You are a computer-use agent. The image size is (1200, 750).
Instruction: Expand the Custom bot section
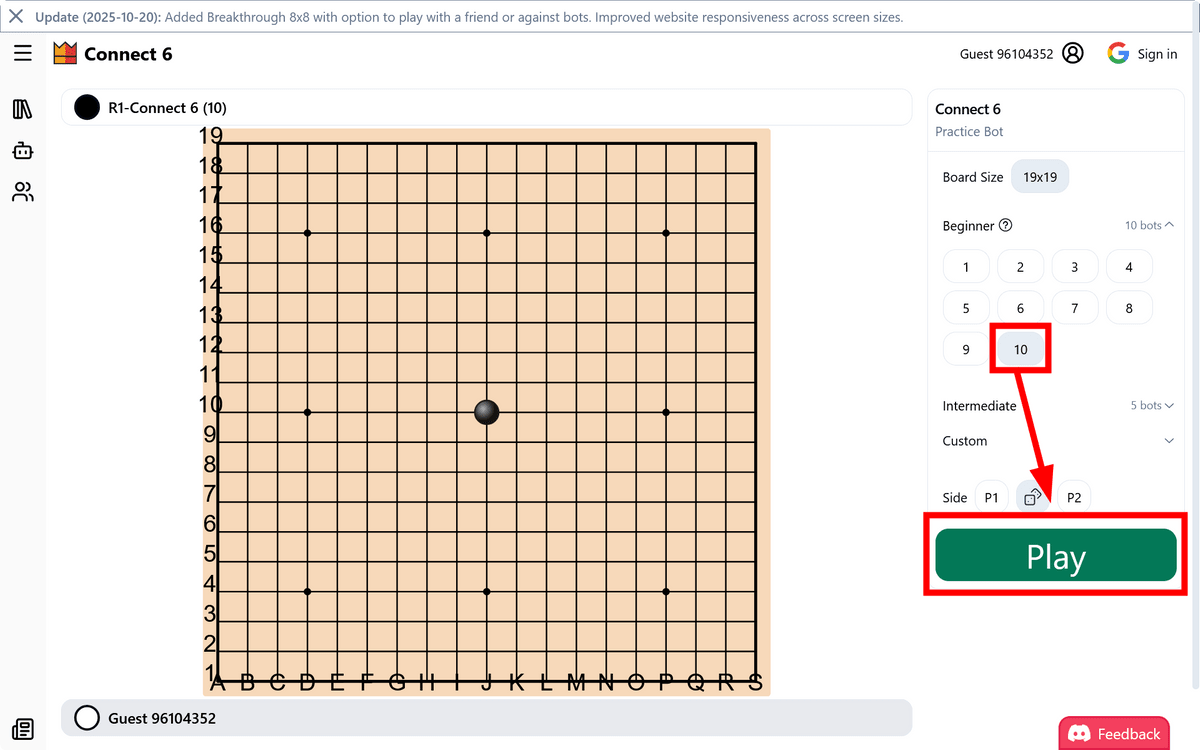(1169, 441)
